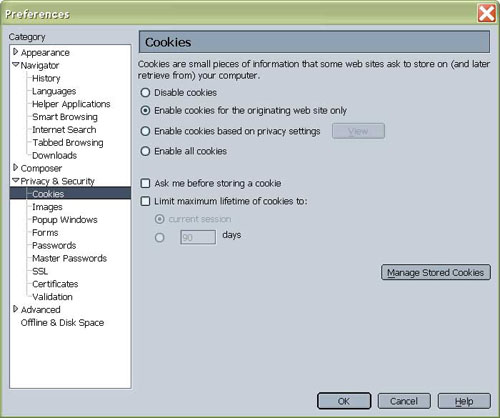
Task: Go to Tabbed Browsing preferences
Action: pos(68,143)
